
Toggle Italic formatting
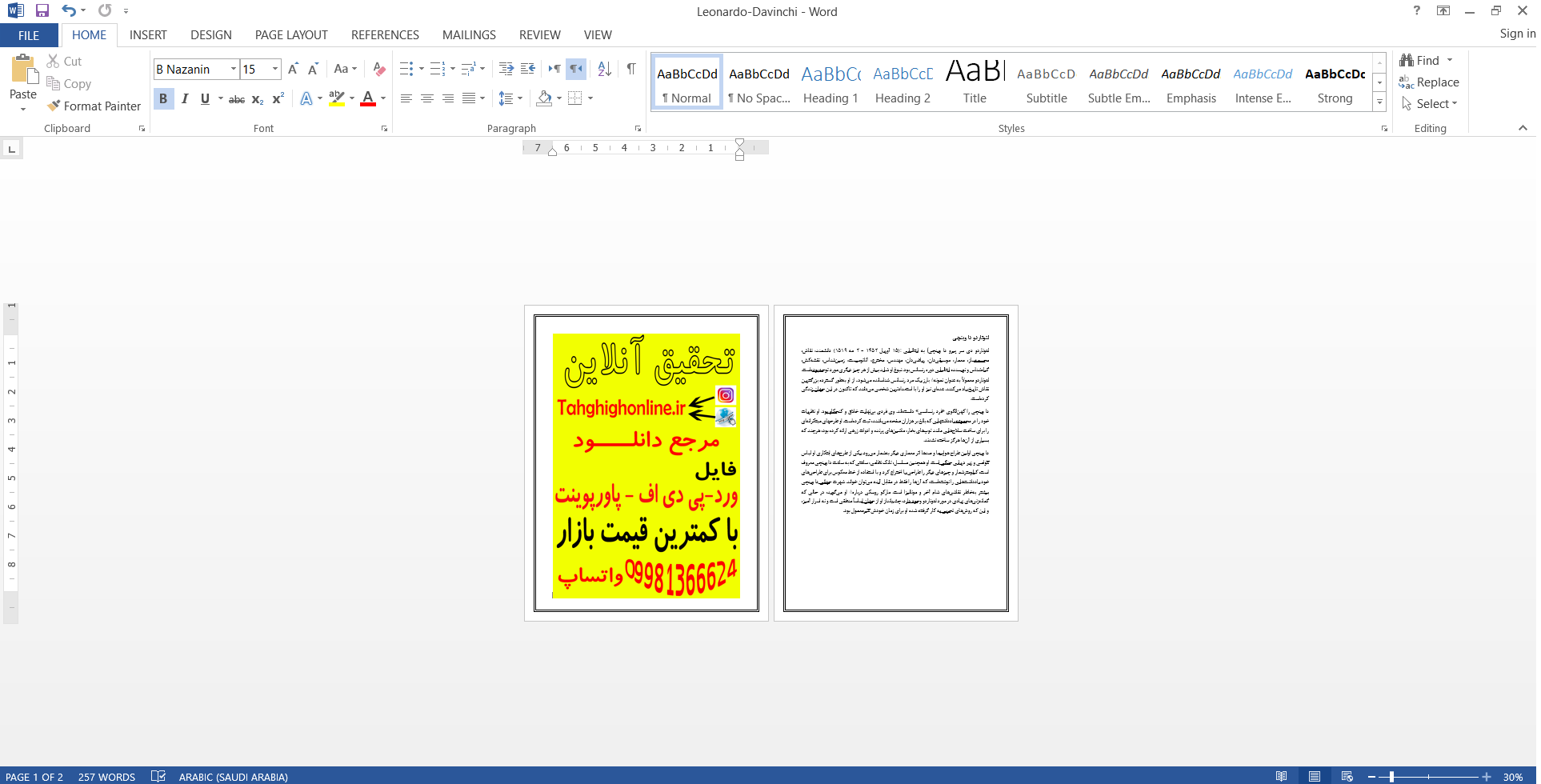pos(185,99)
